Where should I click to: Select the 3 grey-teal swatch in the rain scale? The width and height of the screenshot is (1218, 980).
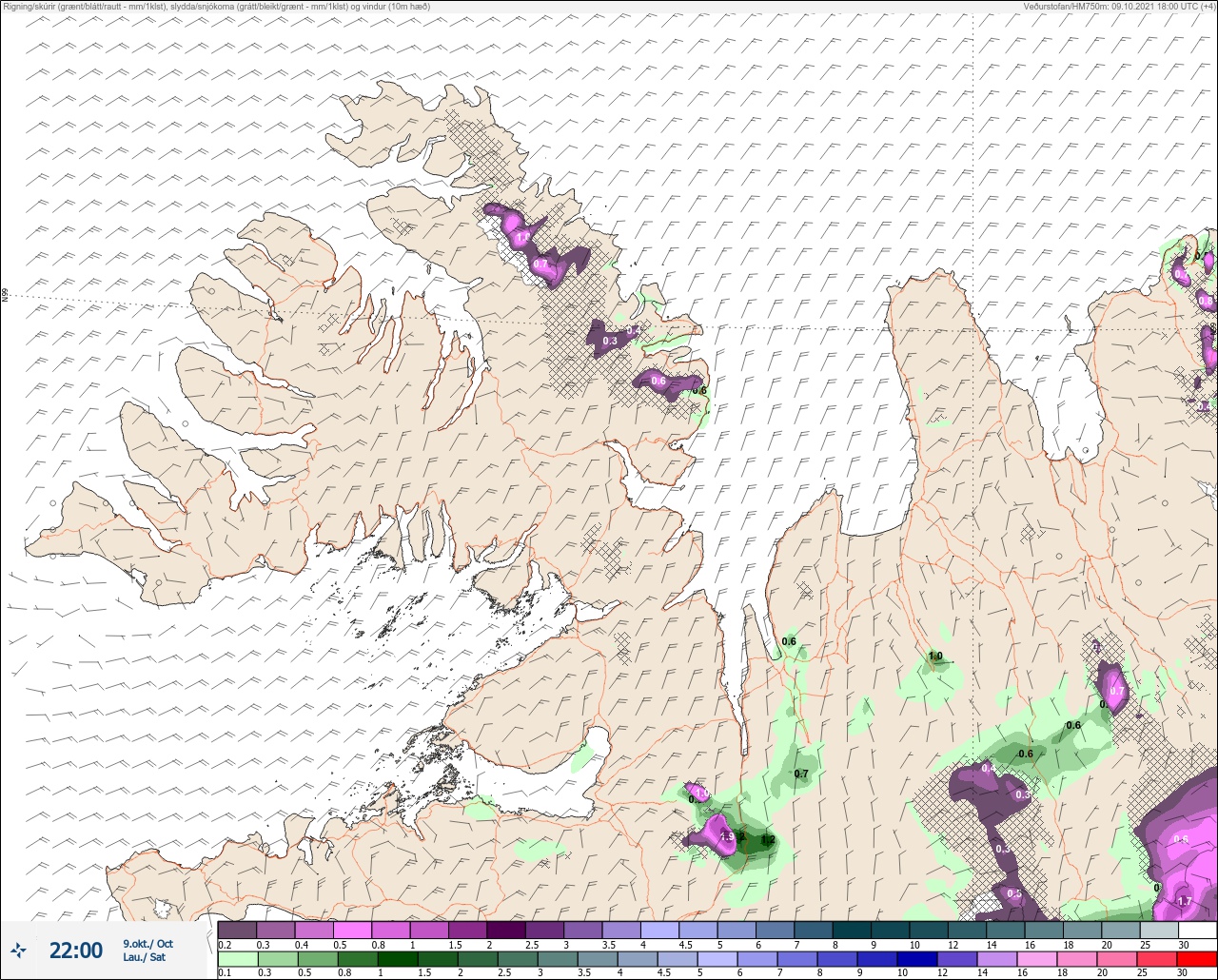coord(558,959)
